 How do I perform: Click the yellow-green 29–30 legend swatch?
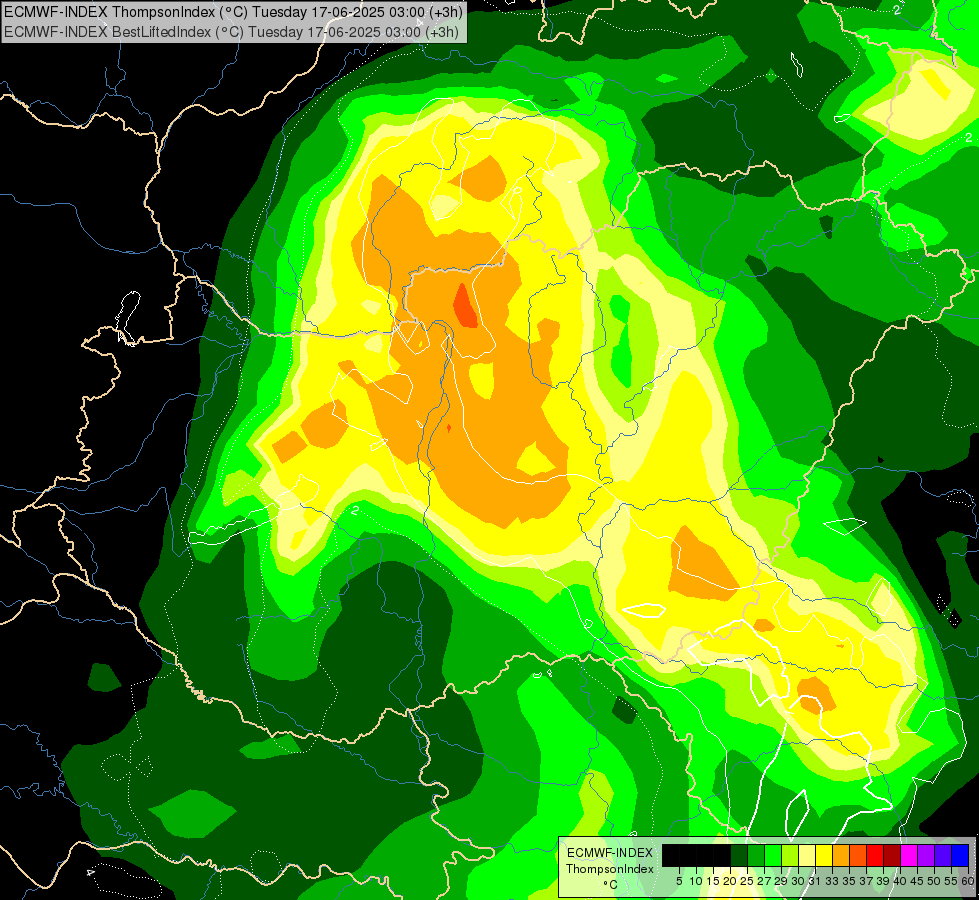790,855
